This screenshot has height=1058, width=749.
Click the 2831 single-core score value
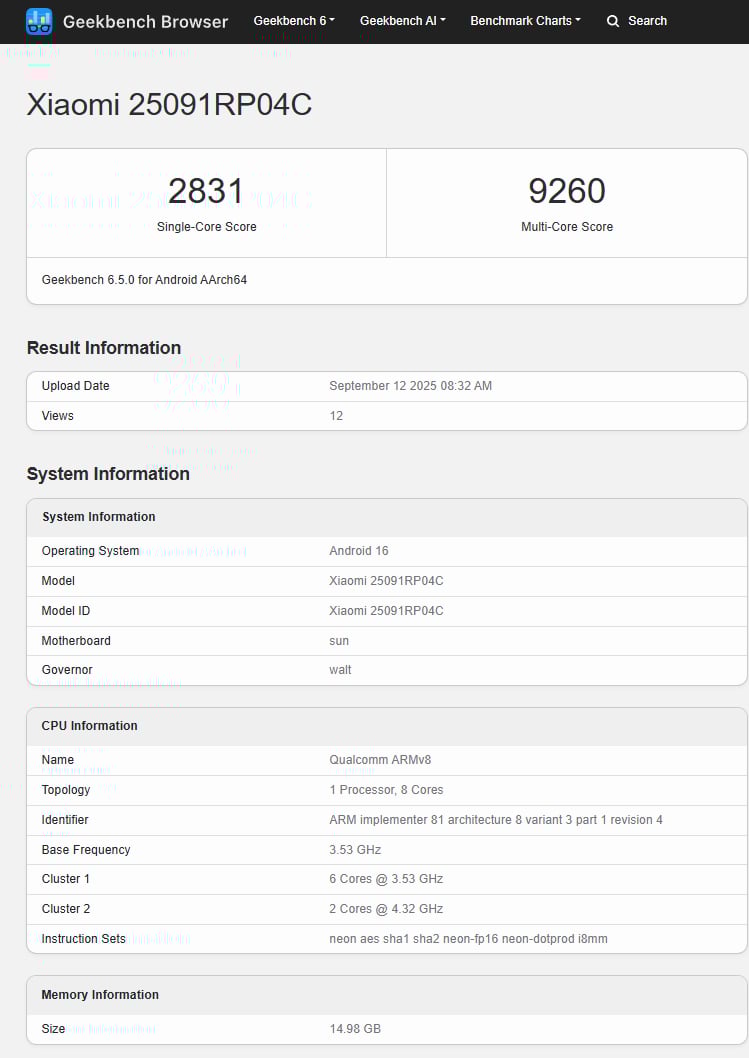pyautogui.click(x=206, y=190)
